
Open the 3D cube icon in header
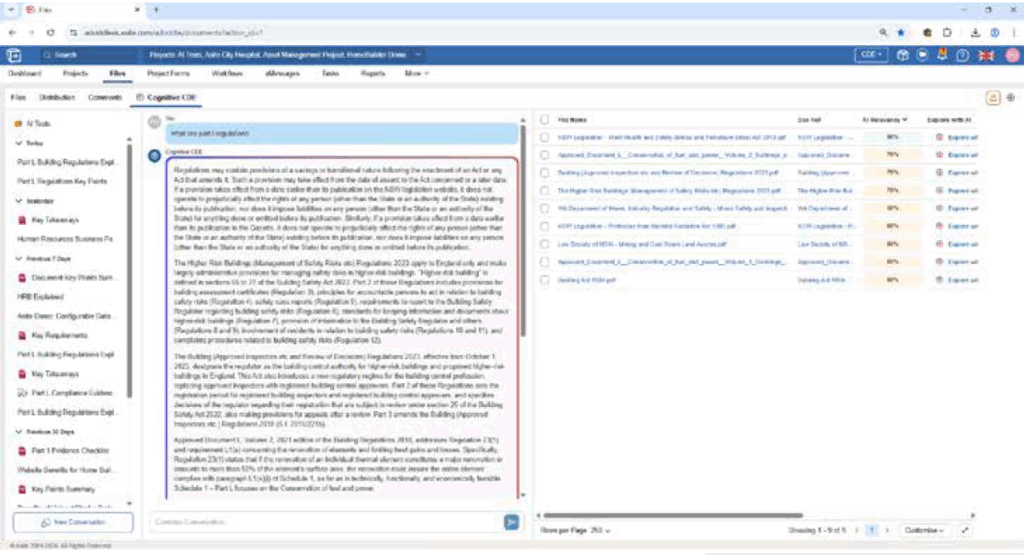901,55
